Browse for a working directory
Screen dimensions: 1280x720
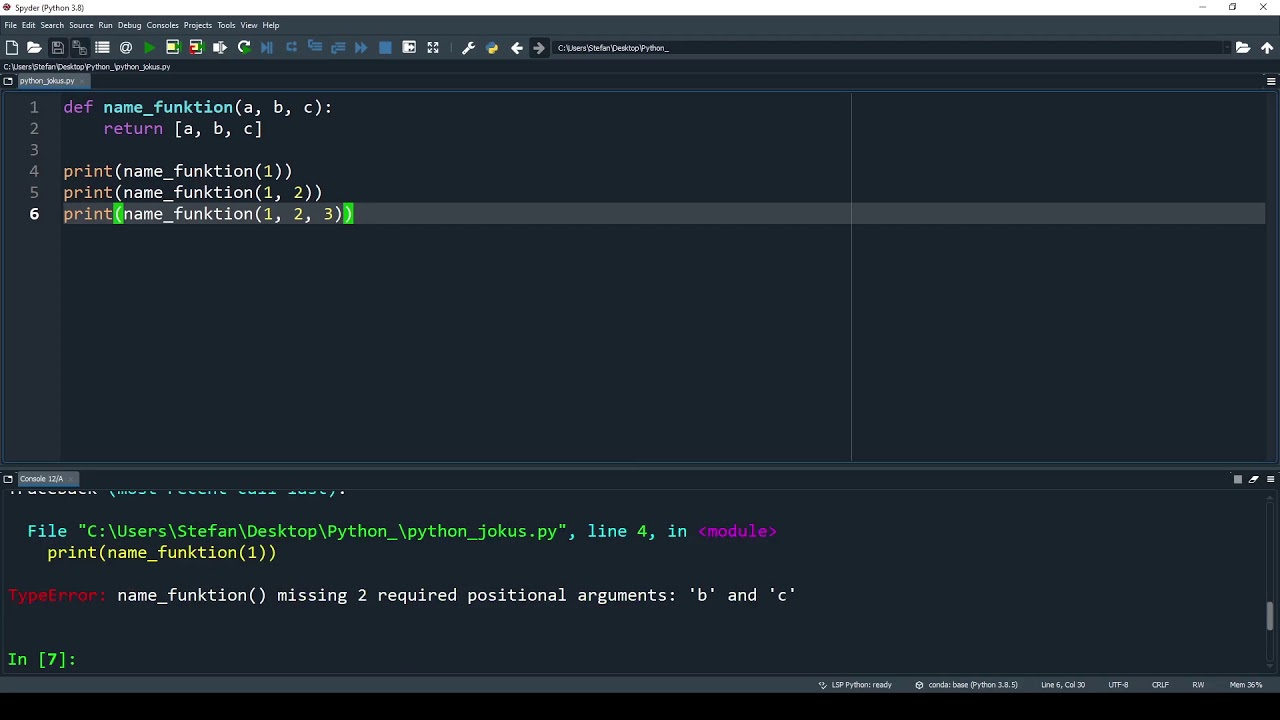coord(1243,47)
